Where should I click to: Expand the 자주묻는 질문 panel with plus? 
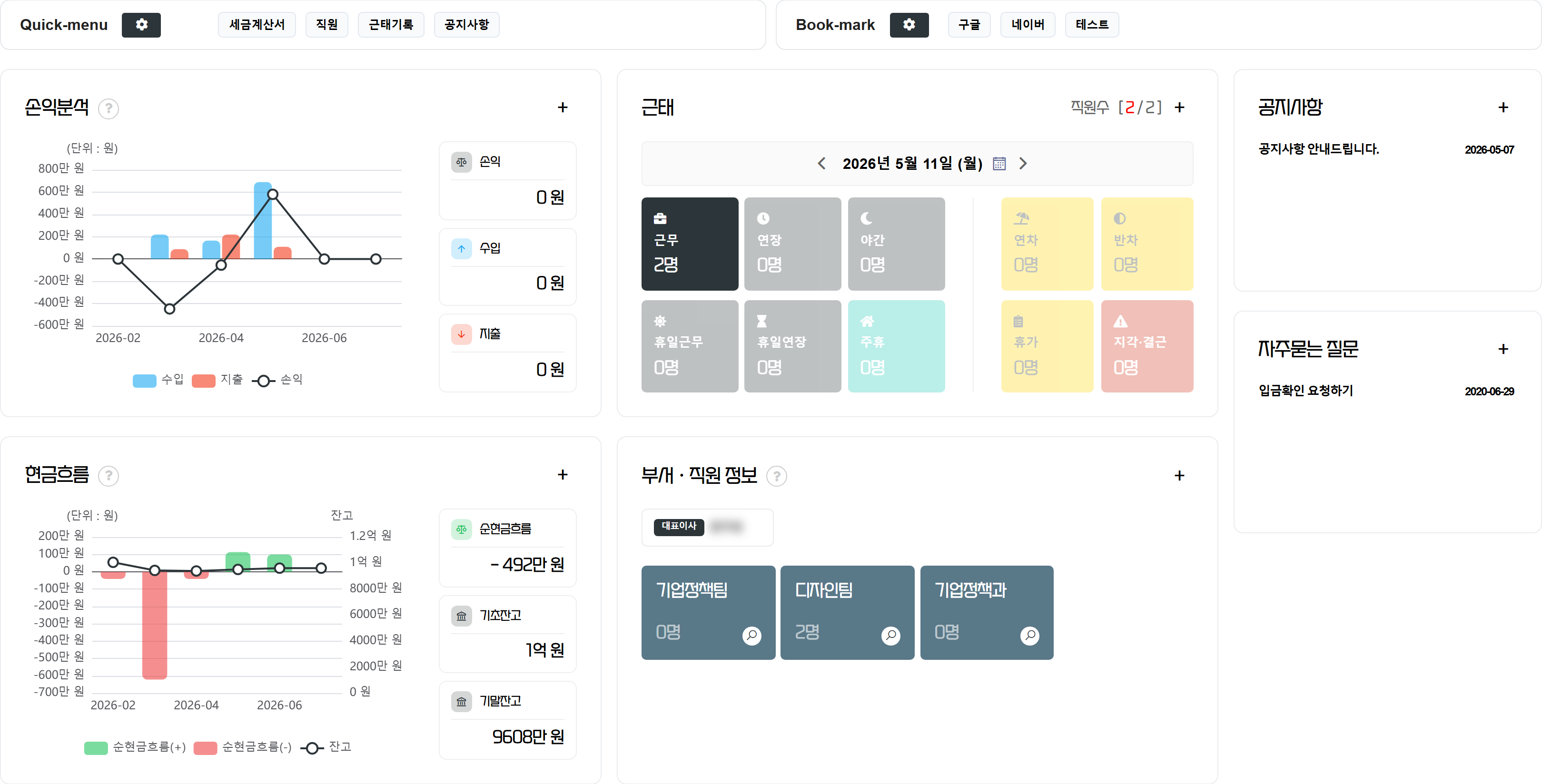(1502, 349)
